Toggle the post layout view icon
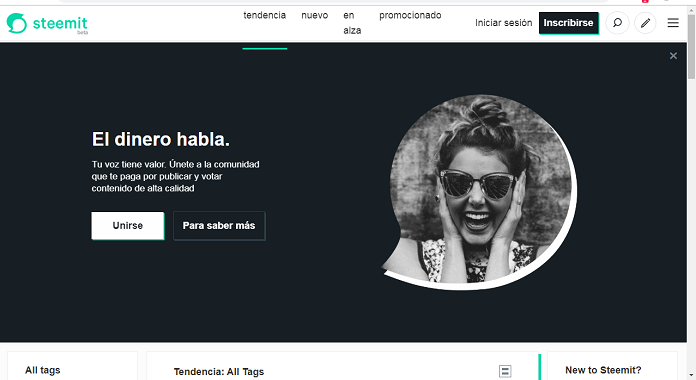 pos(505,371)
